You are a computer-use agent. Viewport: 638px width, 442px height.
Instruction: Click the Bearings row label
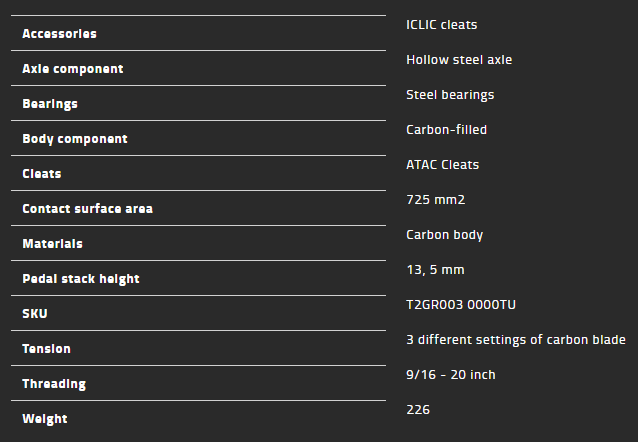pos(50,104)
